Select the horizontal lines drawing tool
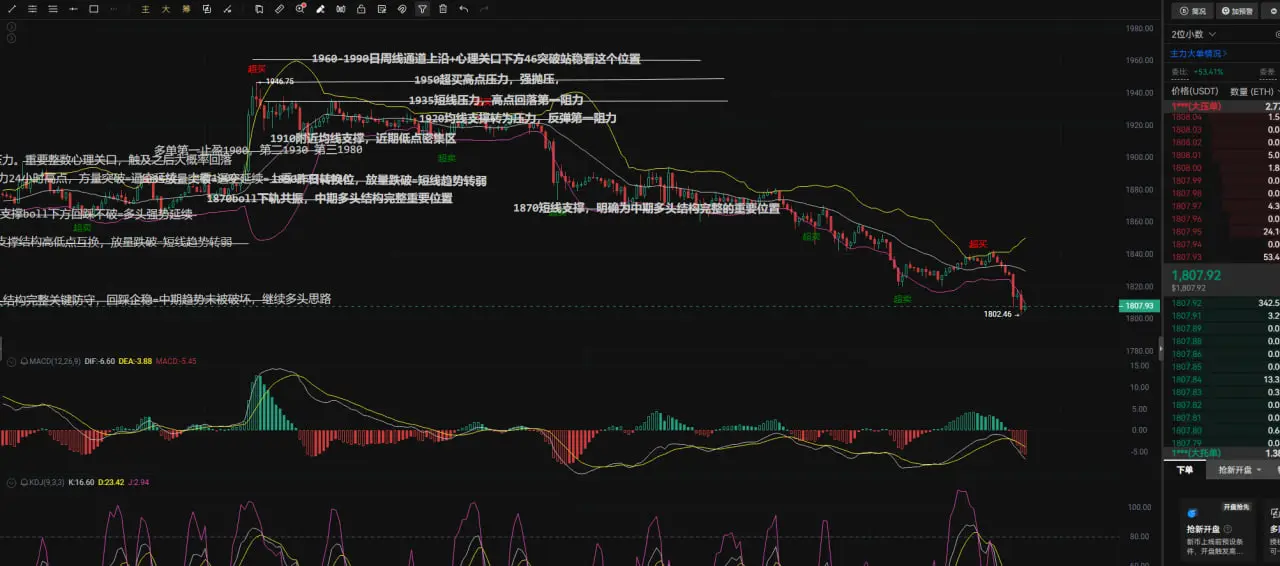The height and width of the screenshot is (566, 1280). click(33, 9)
